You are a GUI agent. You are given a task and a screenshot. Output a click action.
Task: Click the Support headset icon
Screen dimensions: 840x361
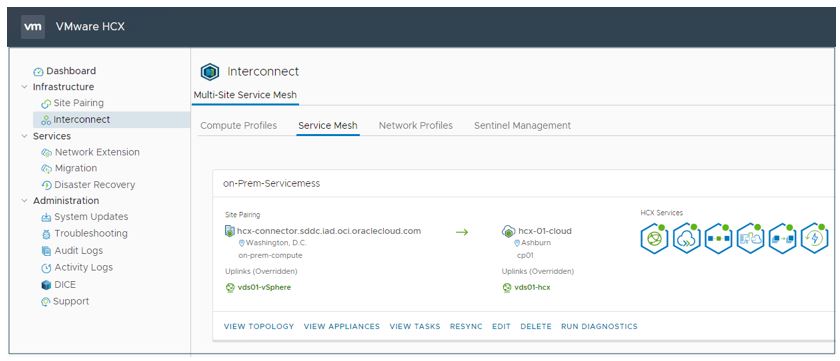tap(46, 302)
